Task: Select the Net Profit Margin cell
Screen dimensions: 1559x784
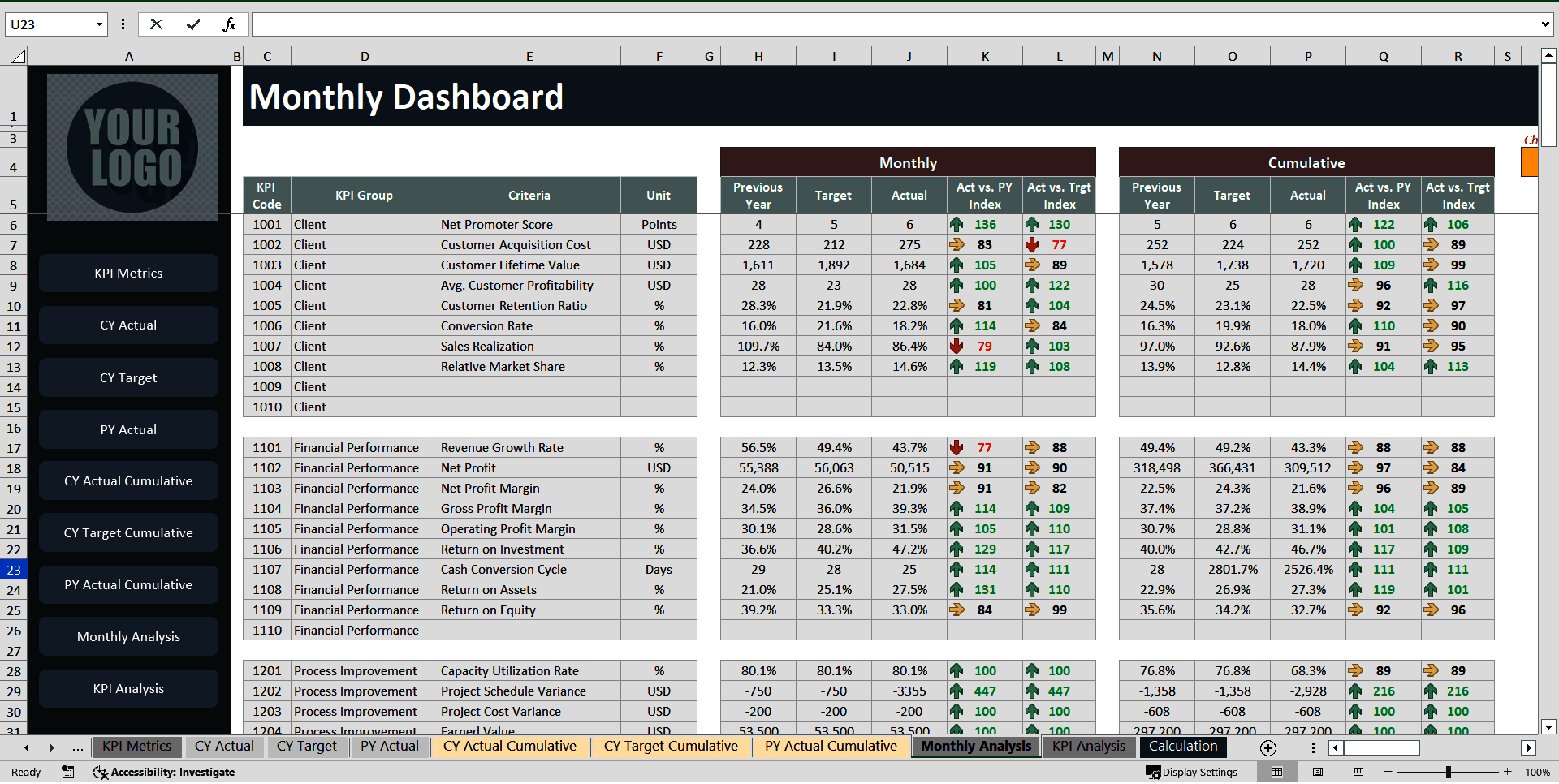Action: 529,488
